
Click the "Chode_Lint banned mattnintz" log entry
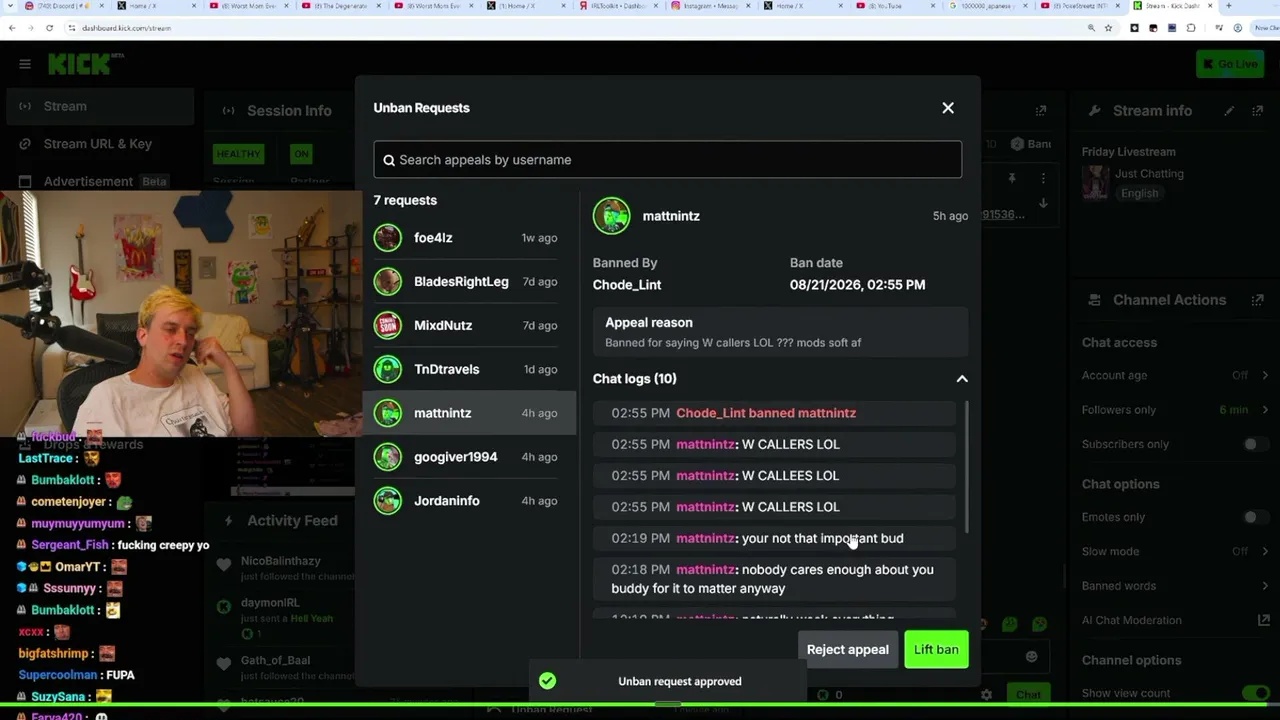[766, 413]
